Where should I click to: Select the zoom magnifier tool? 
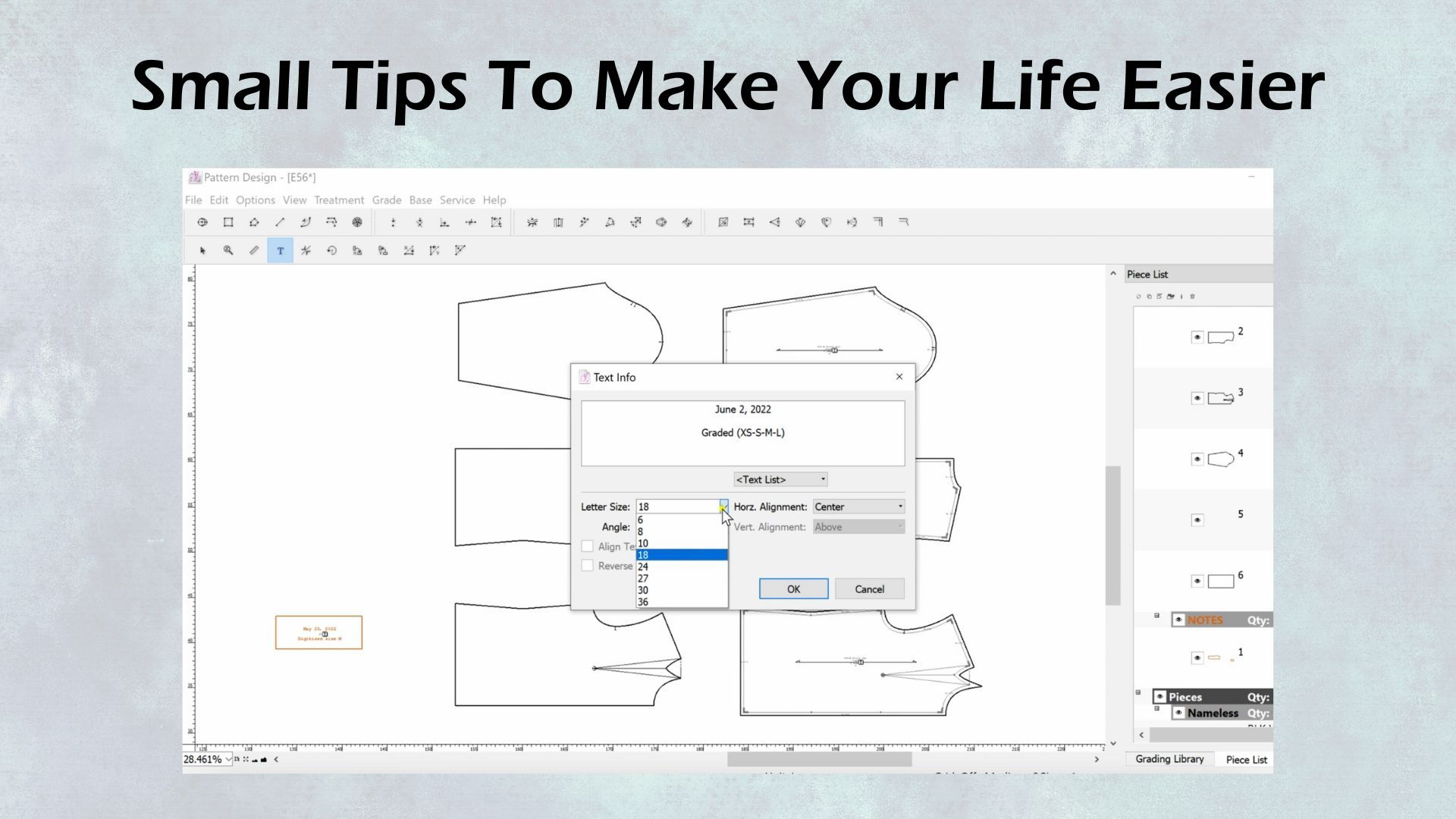[x=228, y=250]
